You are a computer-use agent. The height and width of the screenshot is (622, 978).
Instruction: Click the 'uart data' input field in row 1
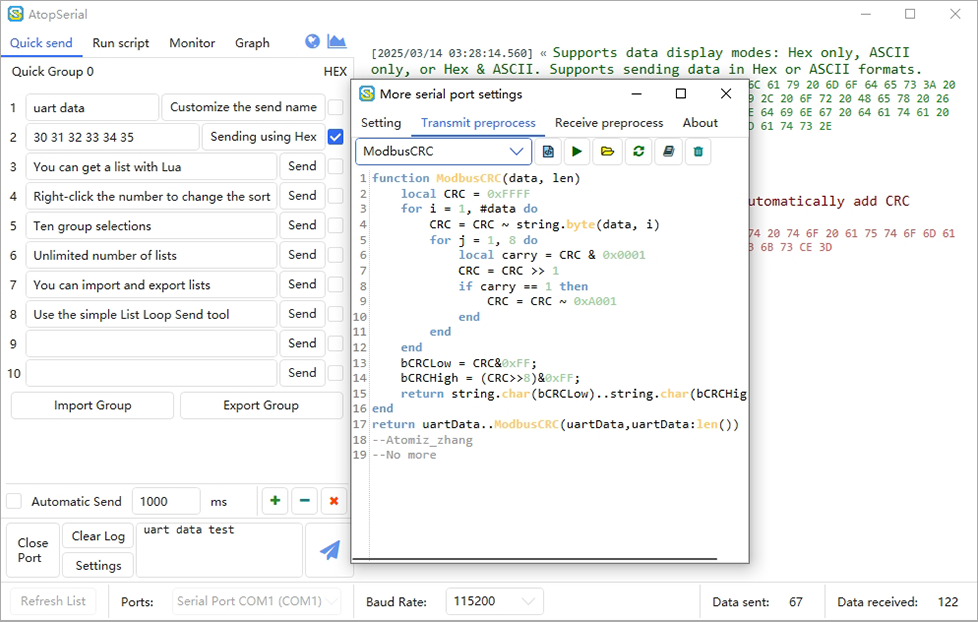click(x=92, y=107)
